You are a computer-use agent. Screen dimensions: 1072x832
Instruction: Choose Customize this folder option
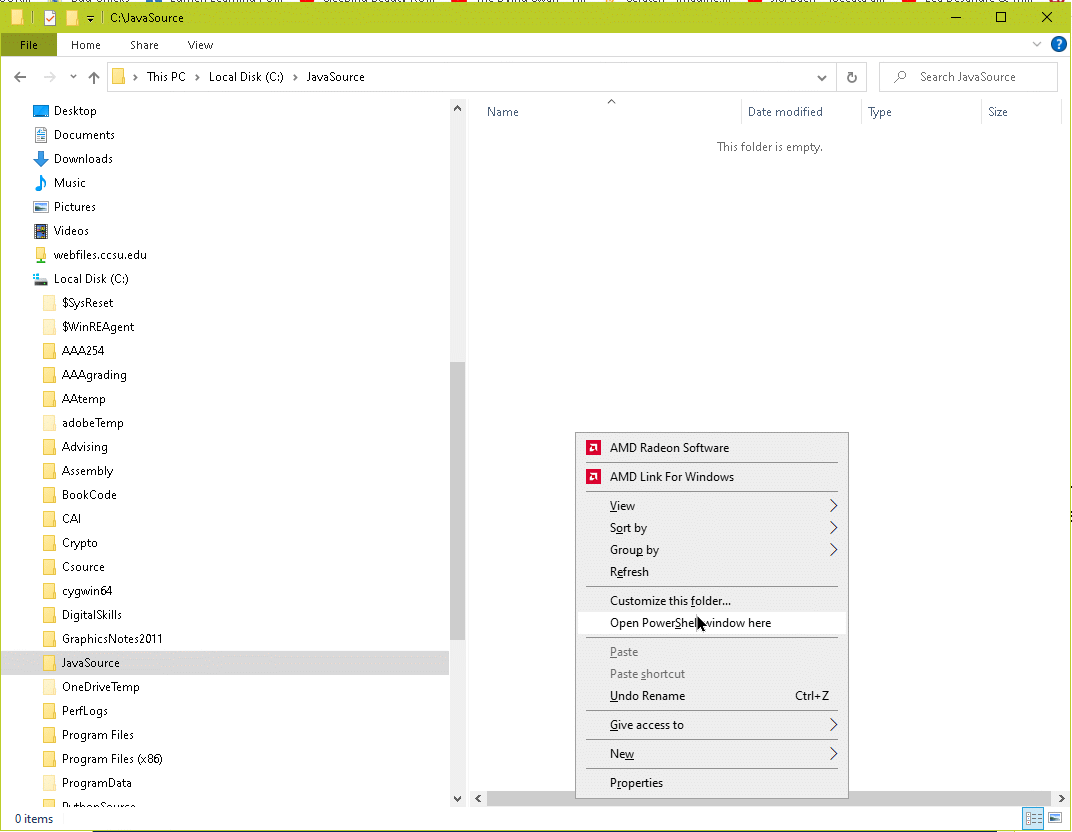click(712, 601)
